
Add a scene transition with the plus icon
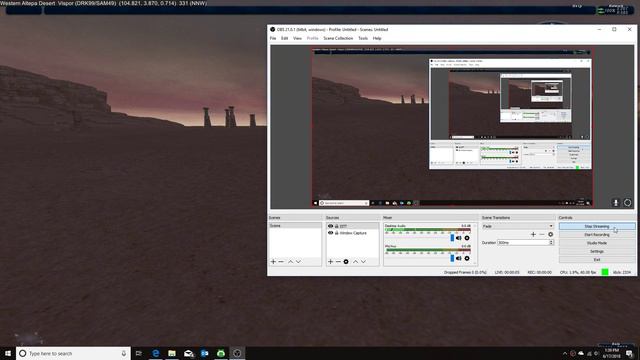533,234
